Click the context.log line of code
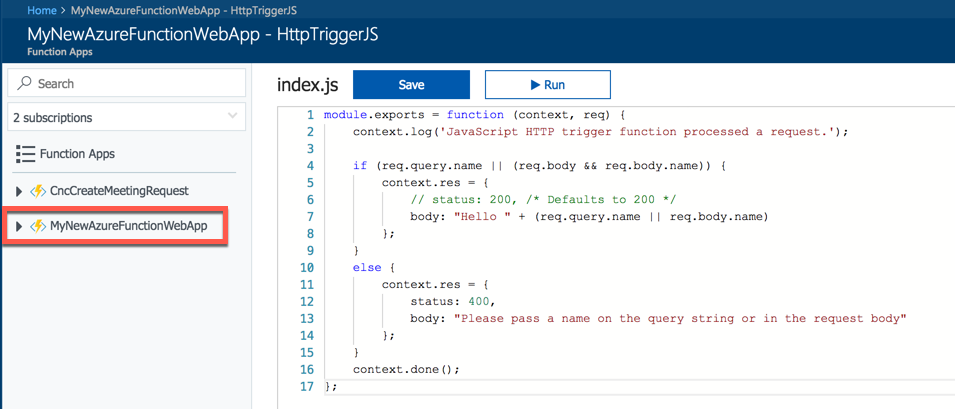955x409 pixels. pyautogui.click(x=600, y=131)
